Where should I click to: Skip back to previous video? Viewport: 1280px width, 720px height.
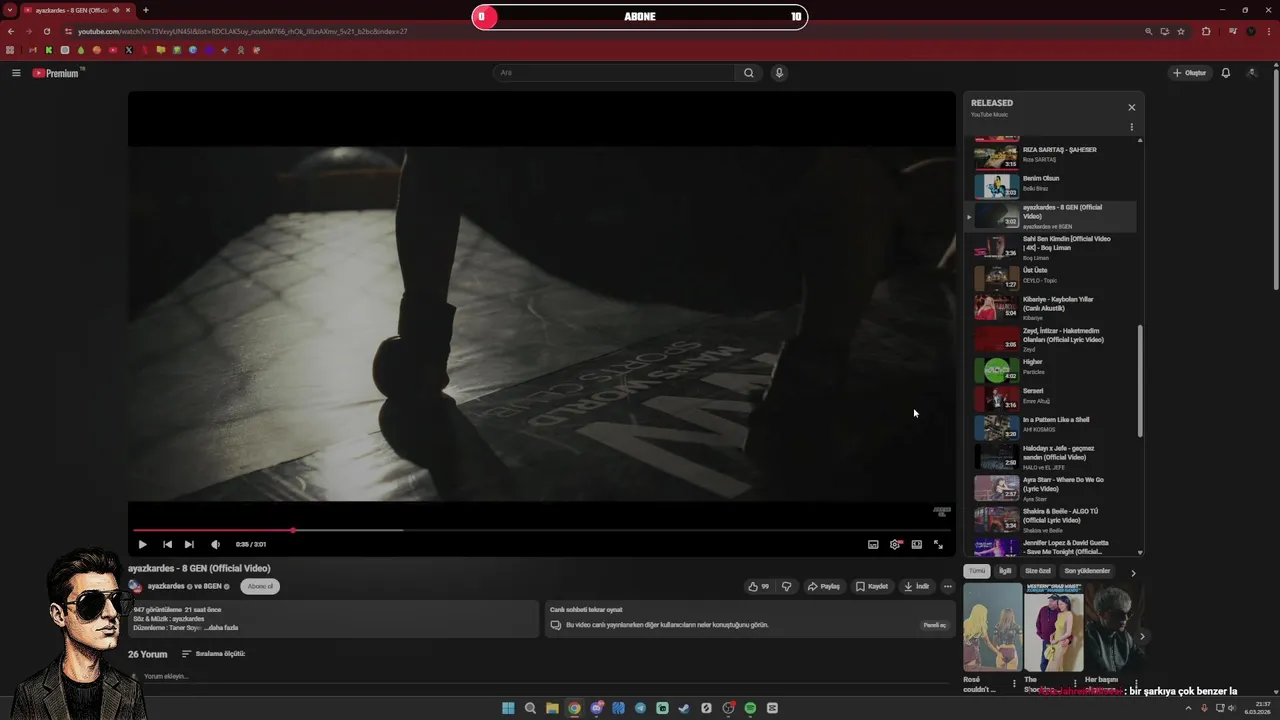[167, 544]
